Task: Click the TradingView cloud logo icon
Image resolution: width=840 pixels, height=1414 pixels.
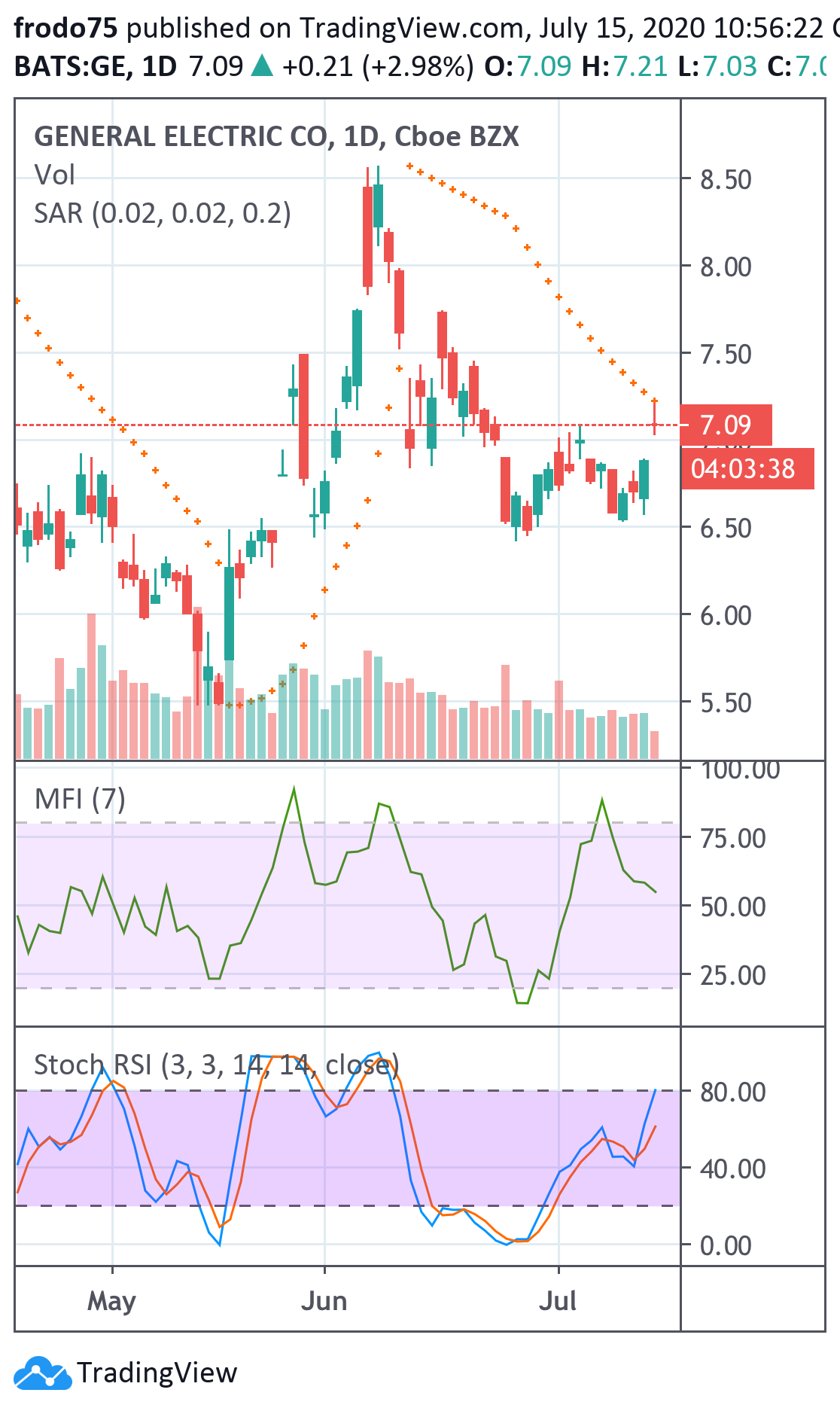Action: tap(43, 1373)
